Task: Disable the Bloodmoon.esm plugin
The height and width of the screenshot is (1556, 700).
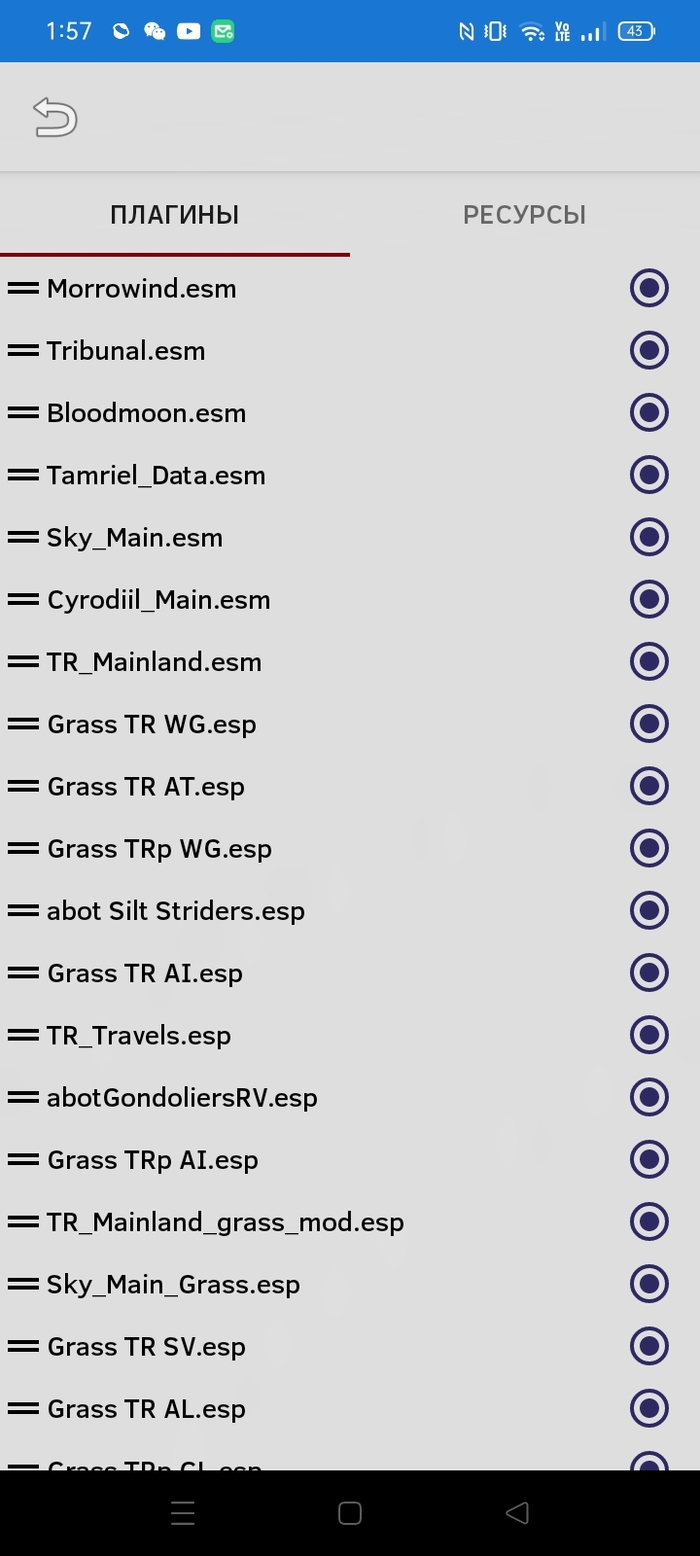Action: tap(649, 413)
